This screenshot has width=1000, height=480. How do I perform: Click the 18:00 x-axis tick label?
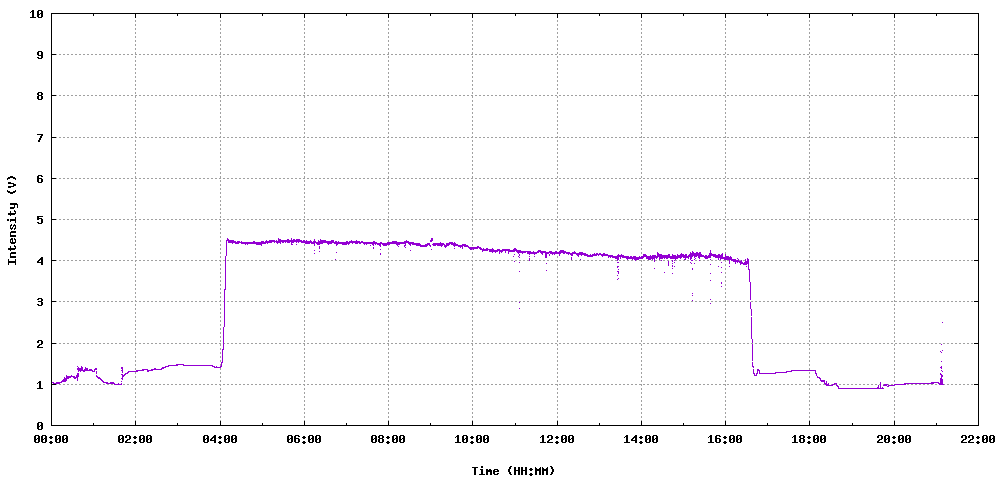[809, 439]
